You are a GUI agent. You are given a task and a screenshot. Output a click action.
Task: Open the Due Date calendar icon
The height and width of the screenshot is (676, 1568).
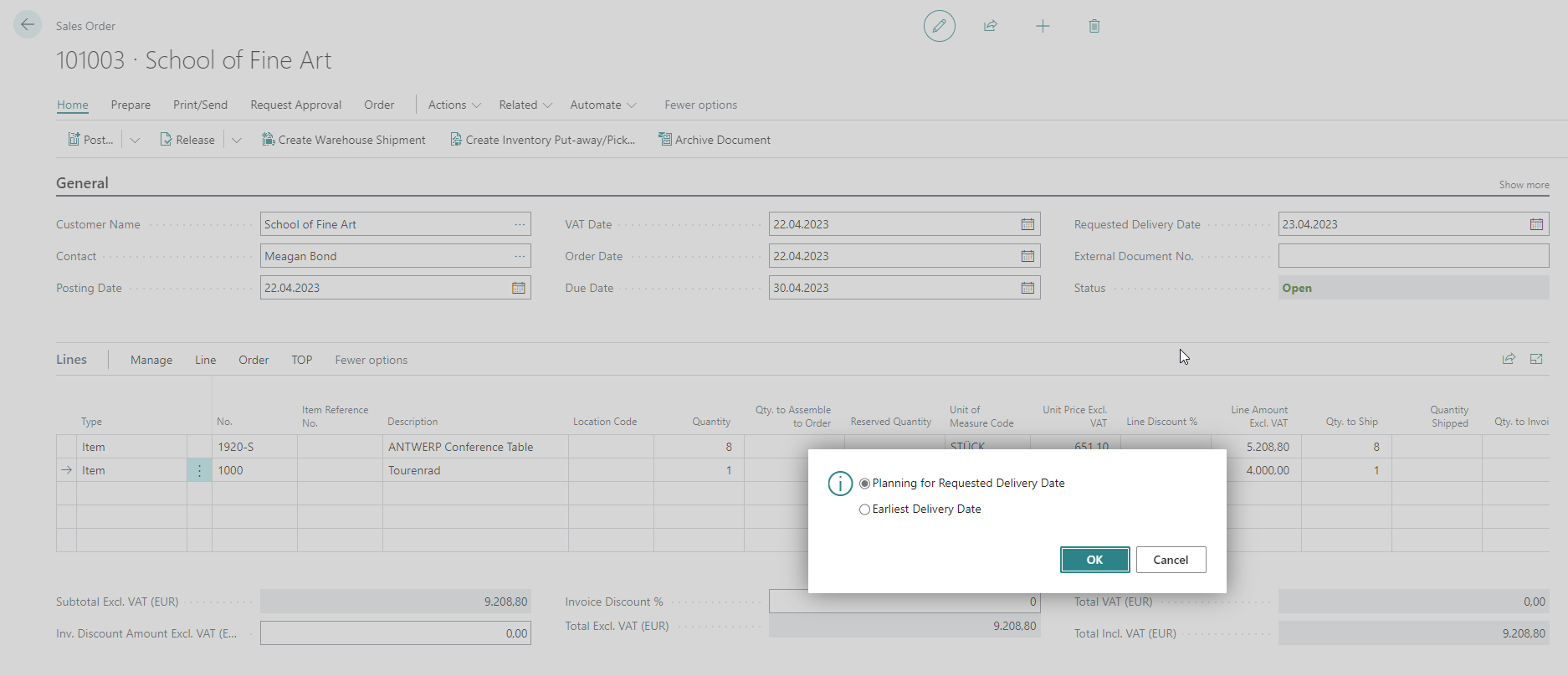coord(1027,288)
